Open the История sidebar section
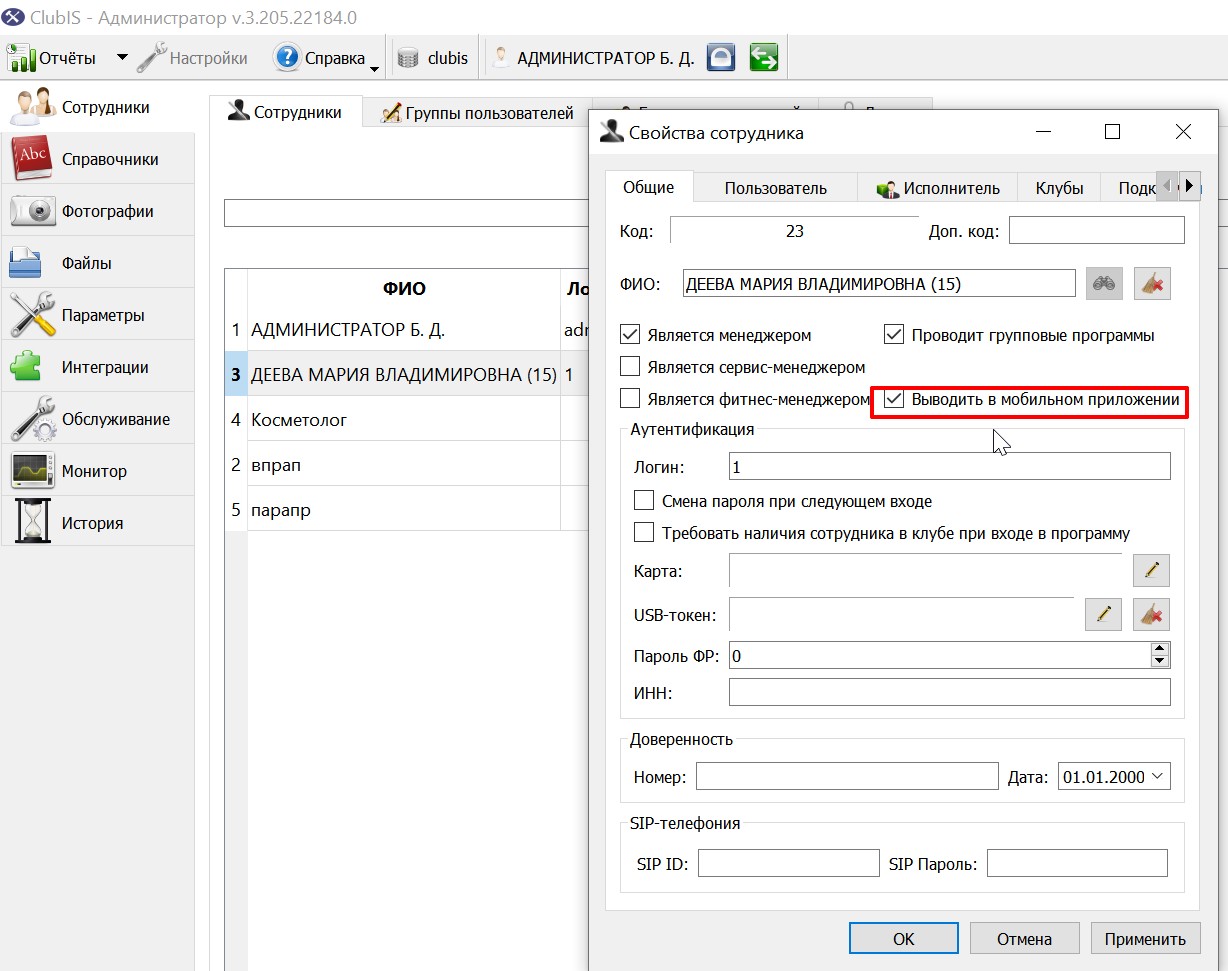Image resolution: width=1228 pixels, height=971 pixels. click(x=97, y=523)
